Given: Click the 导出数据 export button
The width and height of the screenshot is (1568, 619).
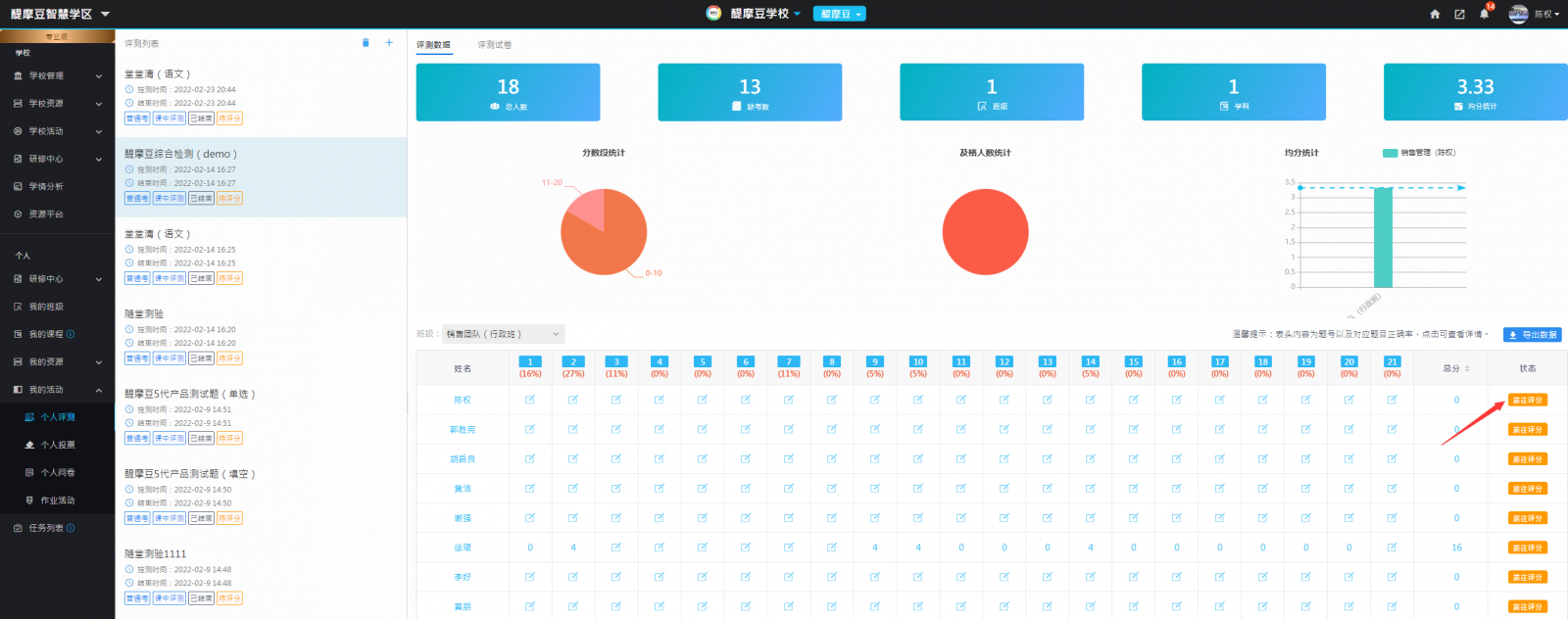Looking at the screenshot, I should 1533,335.
